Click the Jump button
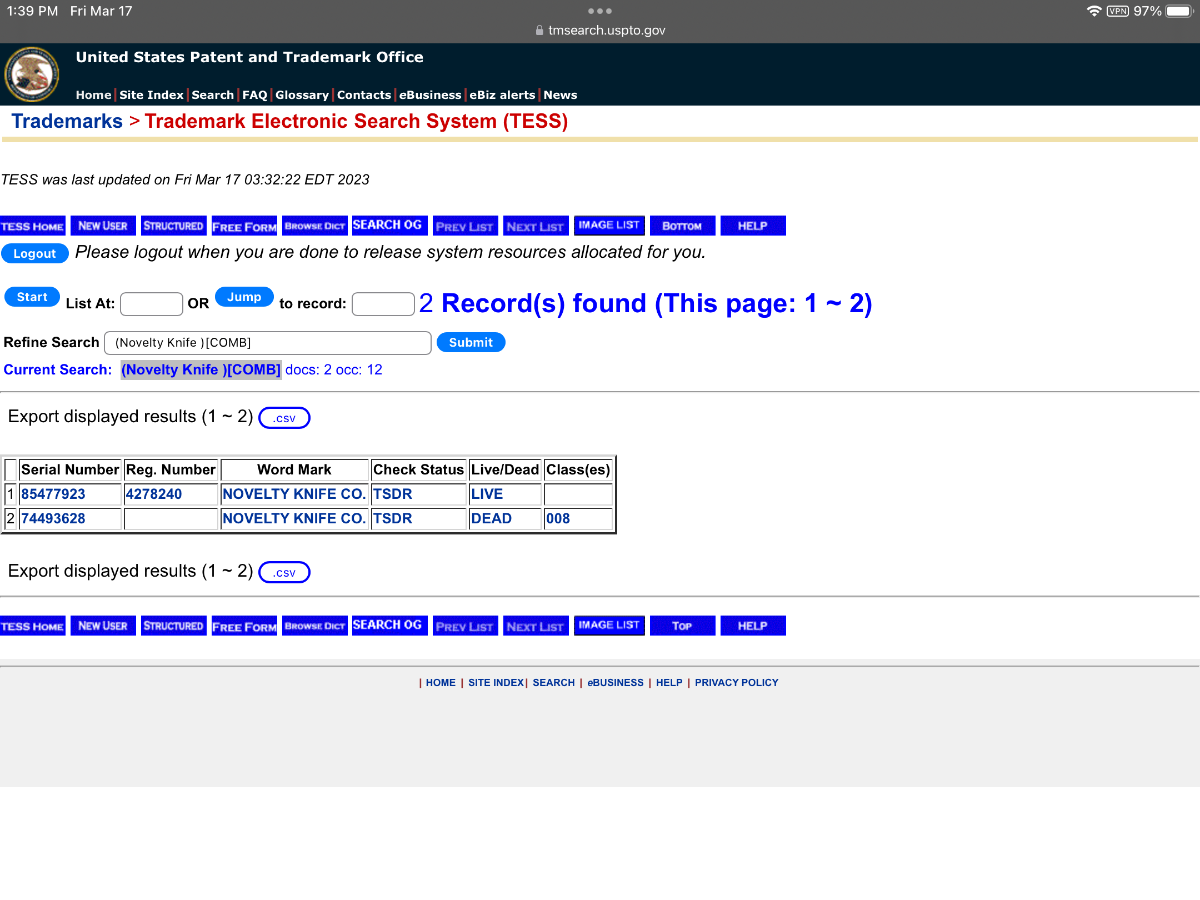 pos(244,297)
